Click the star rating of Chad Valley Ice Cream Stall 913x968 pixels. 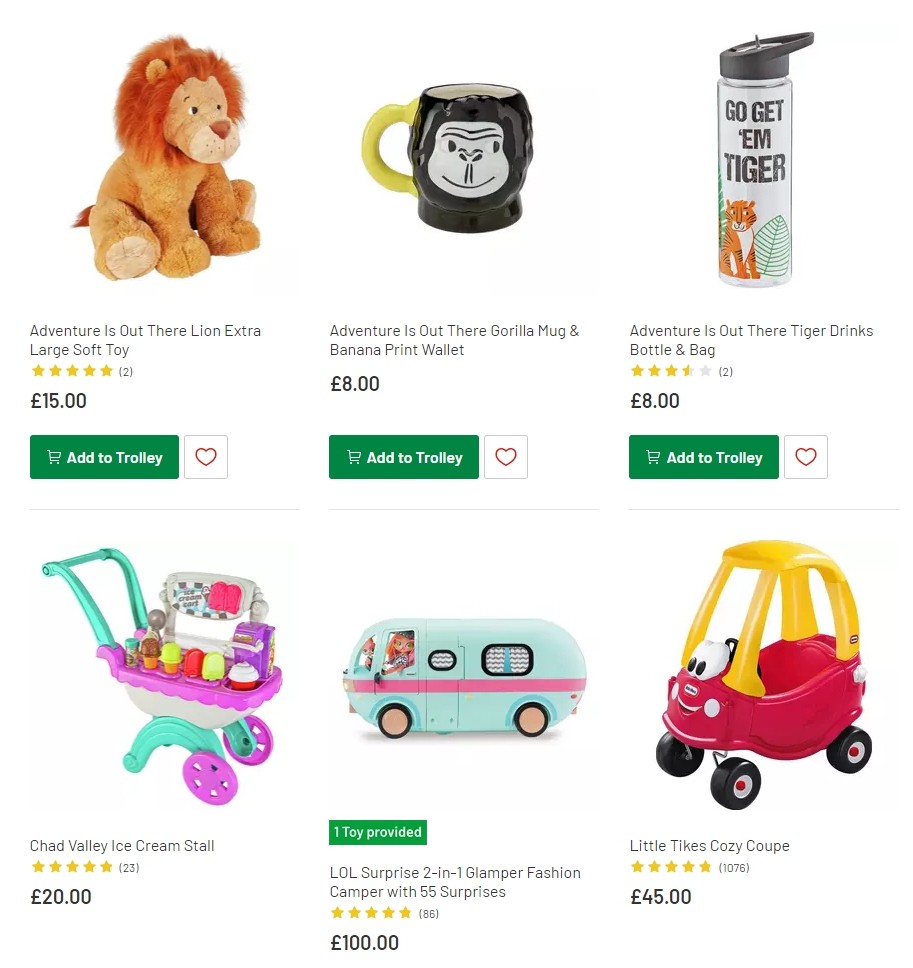tap(72, 867)
